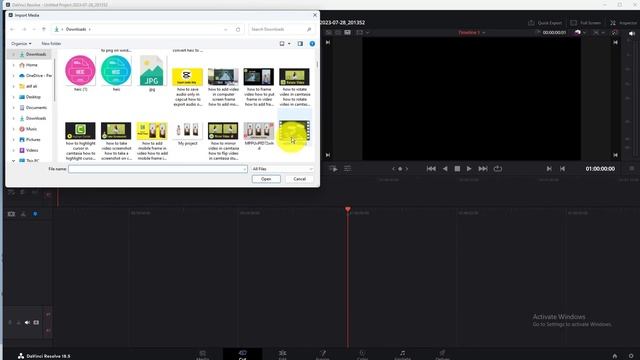Select the pink heic (1) file
This screenshot has height=360, width=640.
click(80, 73)
